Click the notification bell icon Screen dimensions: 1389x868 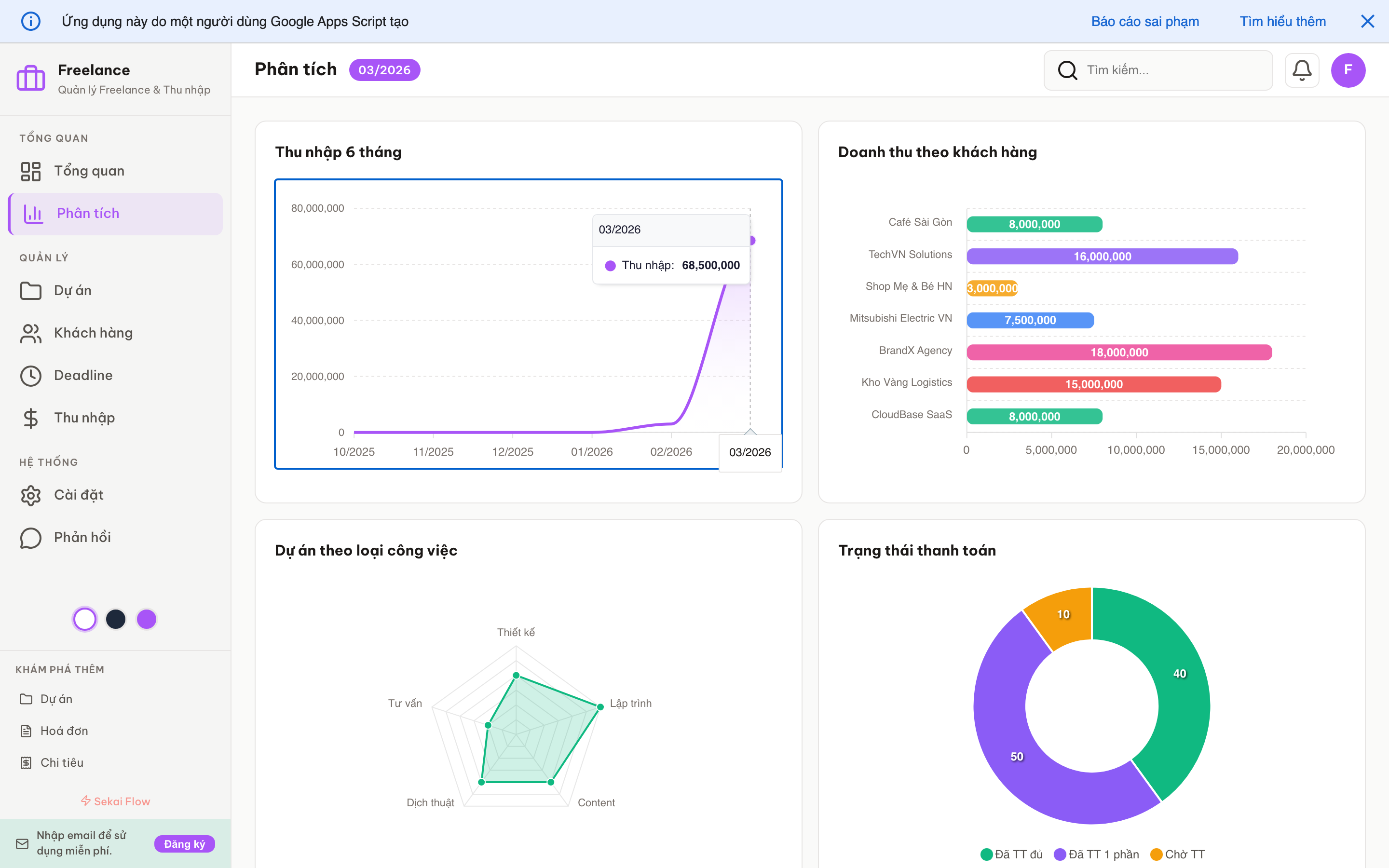(1301, 70)
